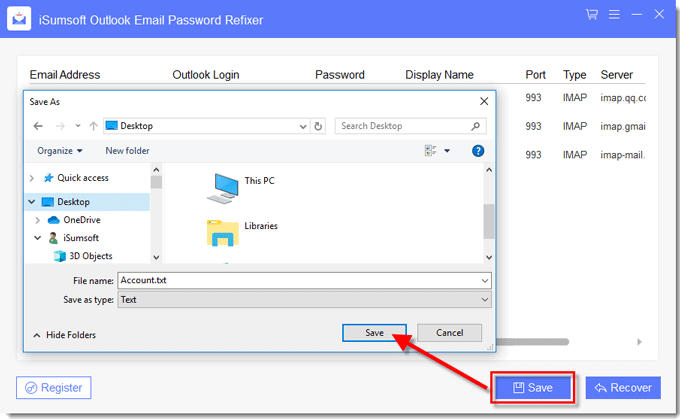Click the forward arrow in Save As dialog
The image size is (680, 419).
(x=60, y=126)
